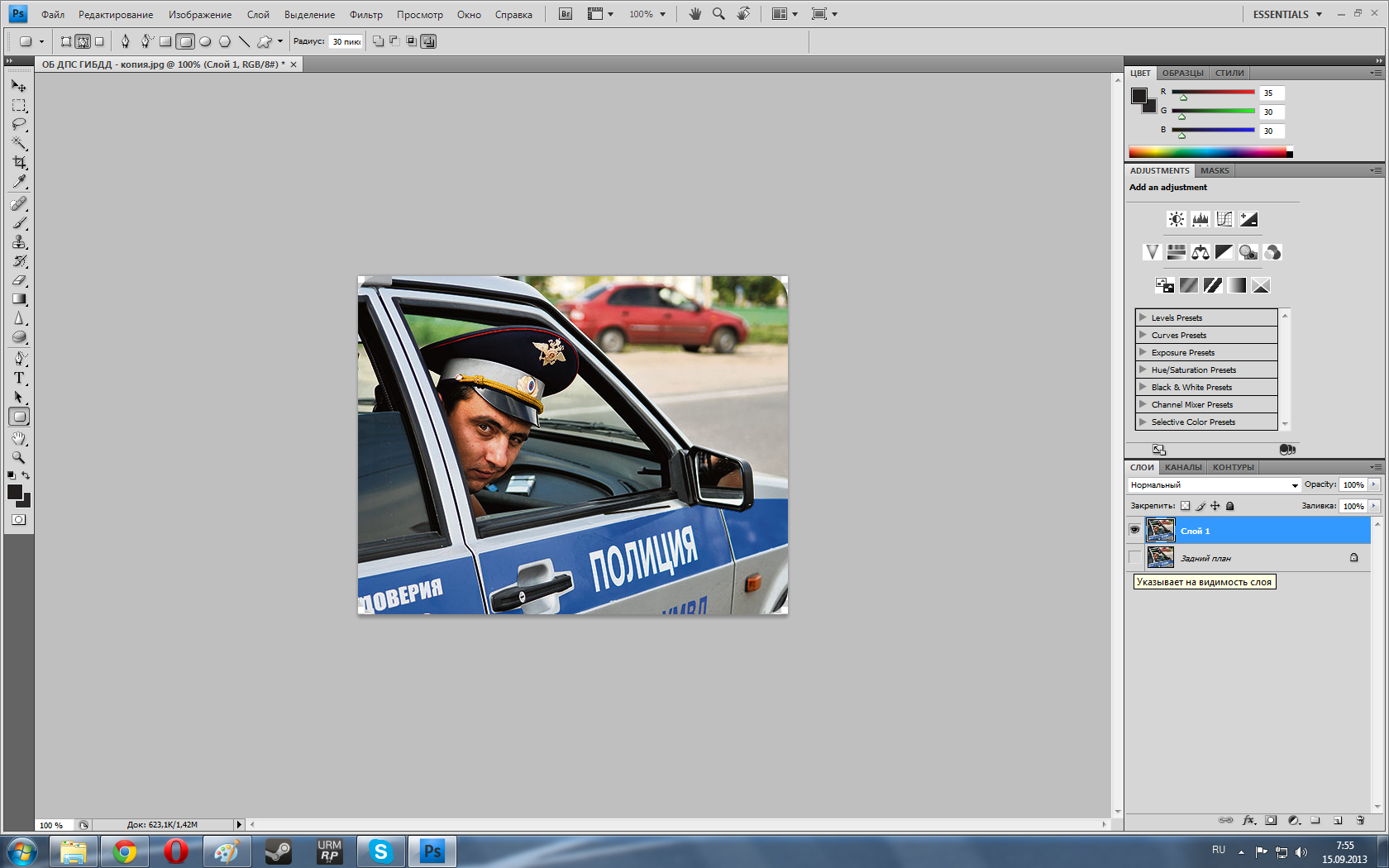Select the Healing Brush tool

click(18, 203)
